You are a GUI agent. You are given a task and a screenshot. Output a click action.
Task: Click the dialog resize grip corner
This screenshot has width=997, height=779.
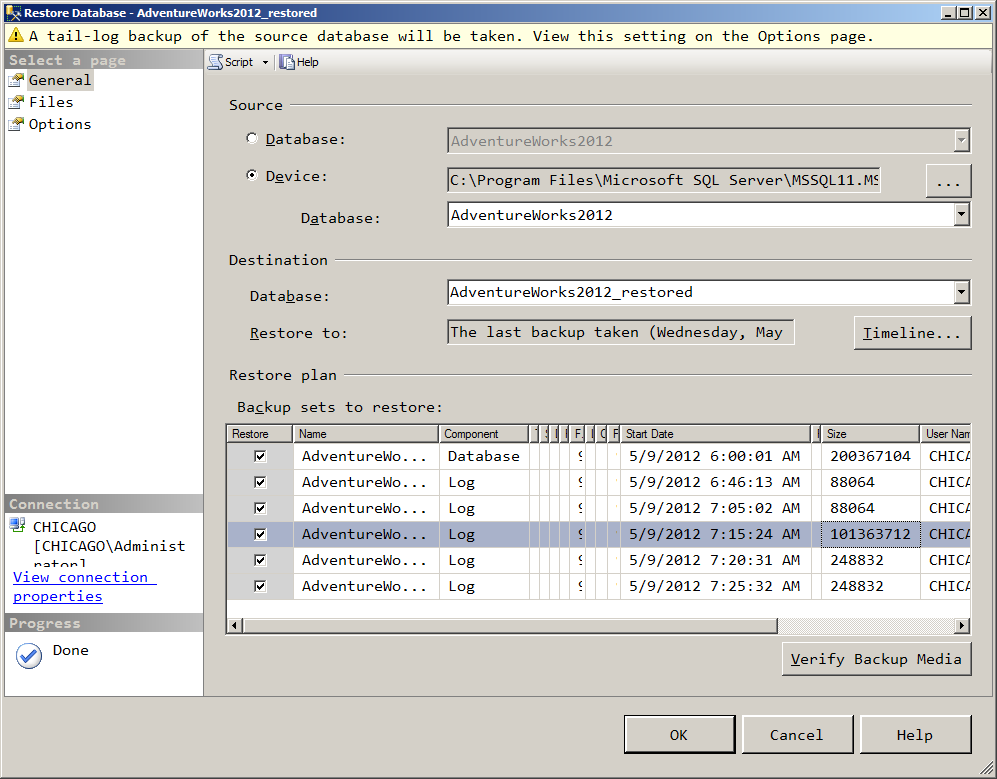click(986, 769)
